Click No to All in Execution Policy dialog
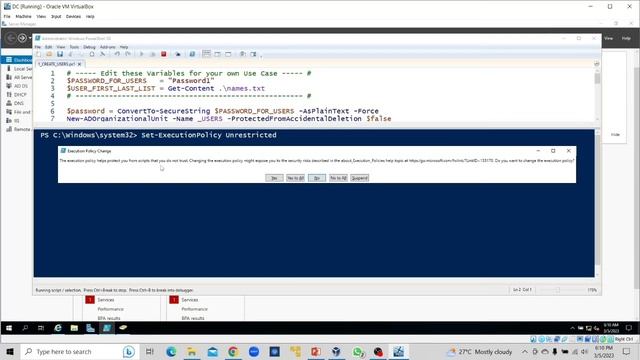640x360 pixels. 338,178
